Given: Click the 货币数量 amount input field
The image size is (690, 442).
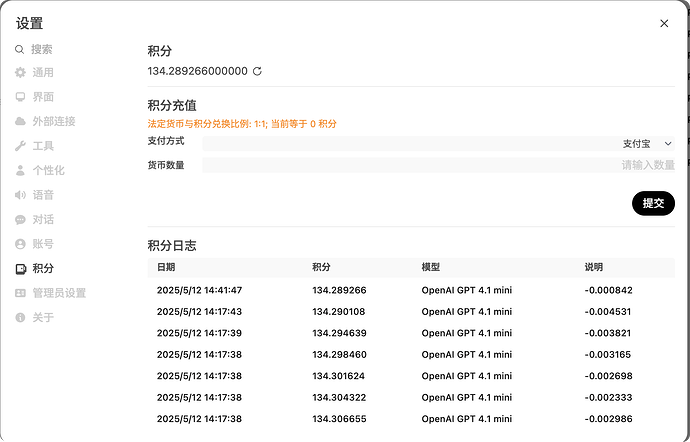Looking at the screenshot, I should pyautogui.click(x=440, y=165).
